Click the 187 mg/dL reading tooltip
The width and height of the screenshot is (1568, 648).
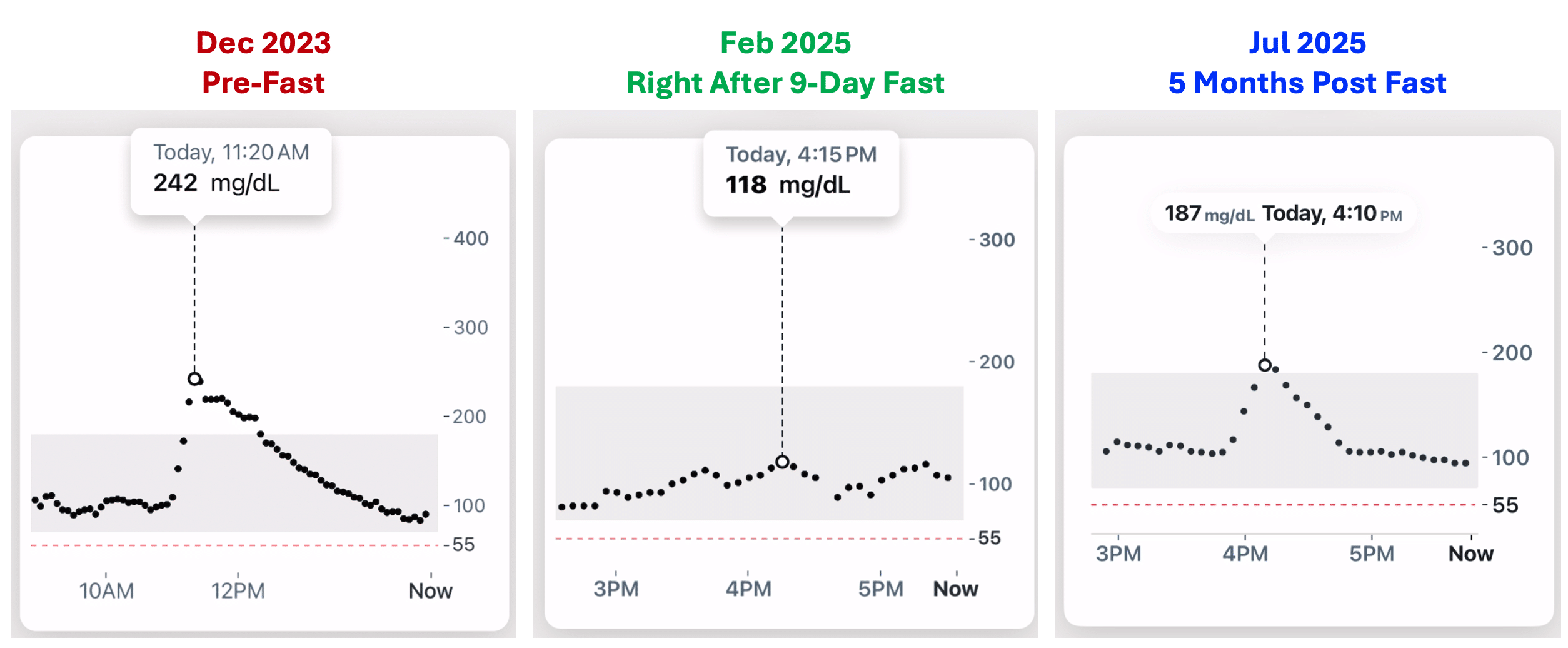tap(1283, 213)
